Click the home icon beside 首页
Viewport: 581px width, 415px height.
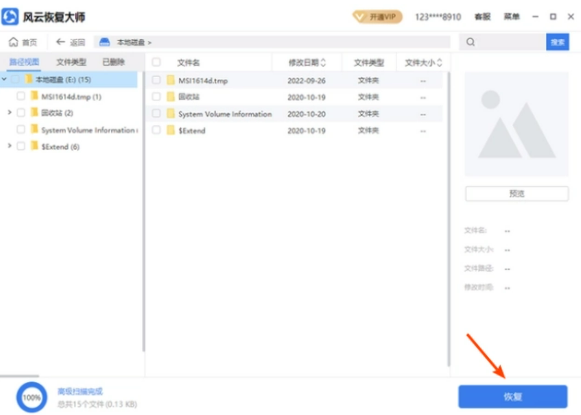coord(13,42)
